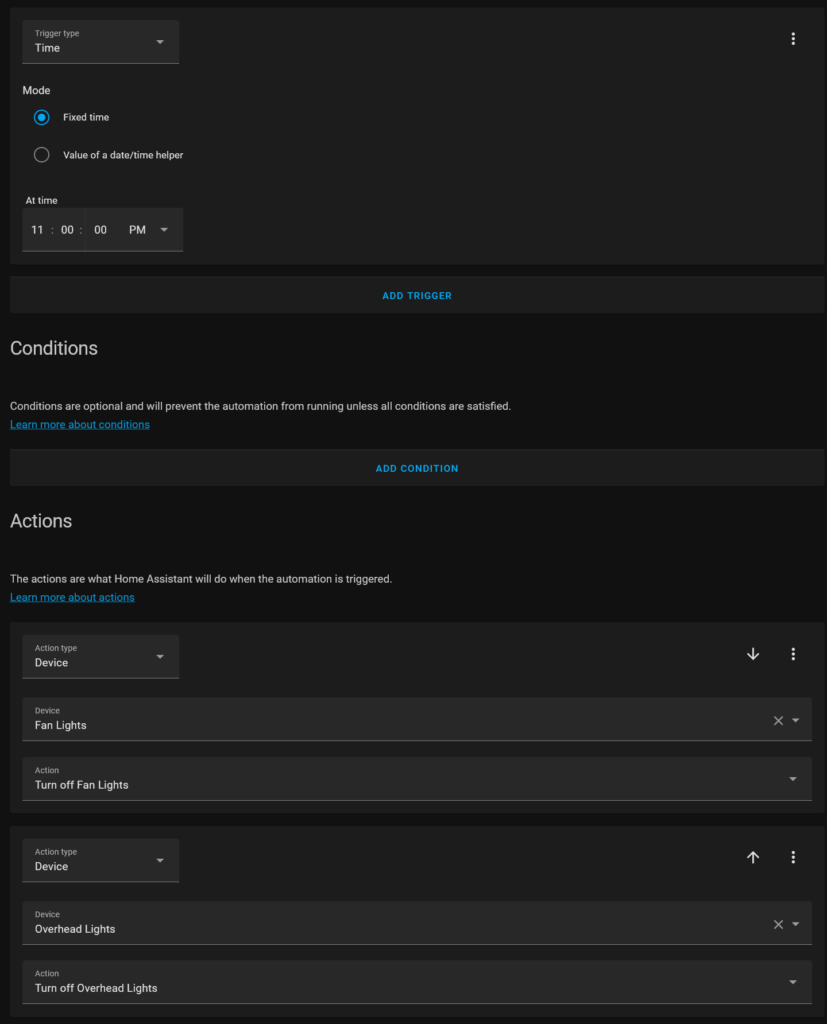Expand the Turn off Overhead Lights dropdown
827x1024 pixels.
417,982
